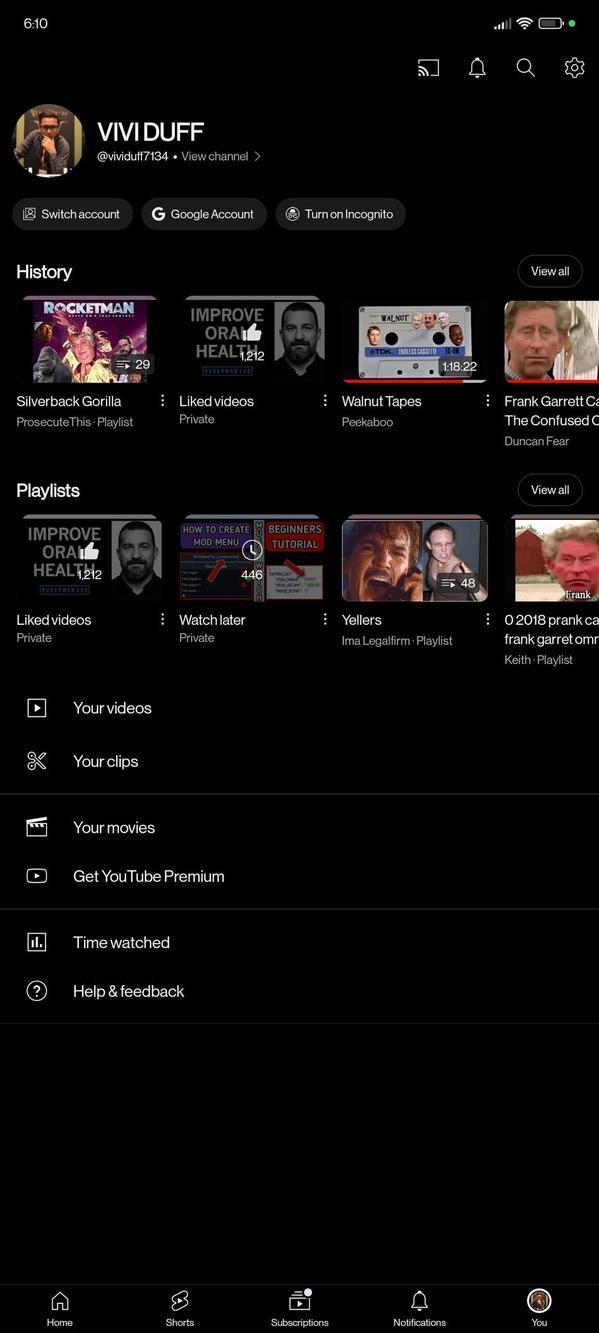Open Watch later playlist thumbnail
The height and width of the screenshot is (1333, 599).
[252, 559]
